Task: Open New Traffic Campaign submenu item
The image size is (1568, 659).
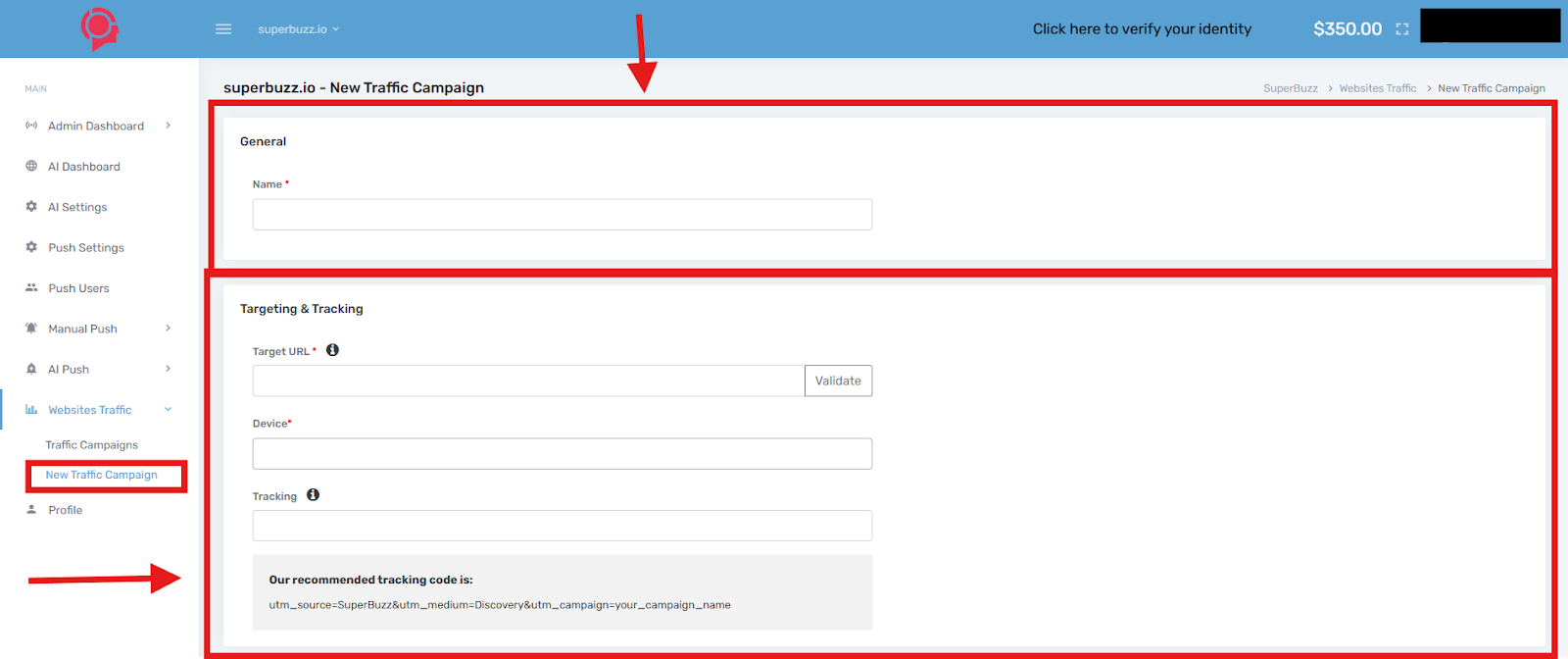Action: (101, 475)
